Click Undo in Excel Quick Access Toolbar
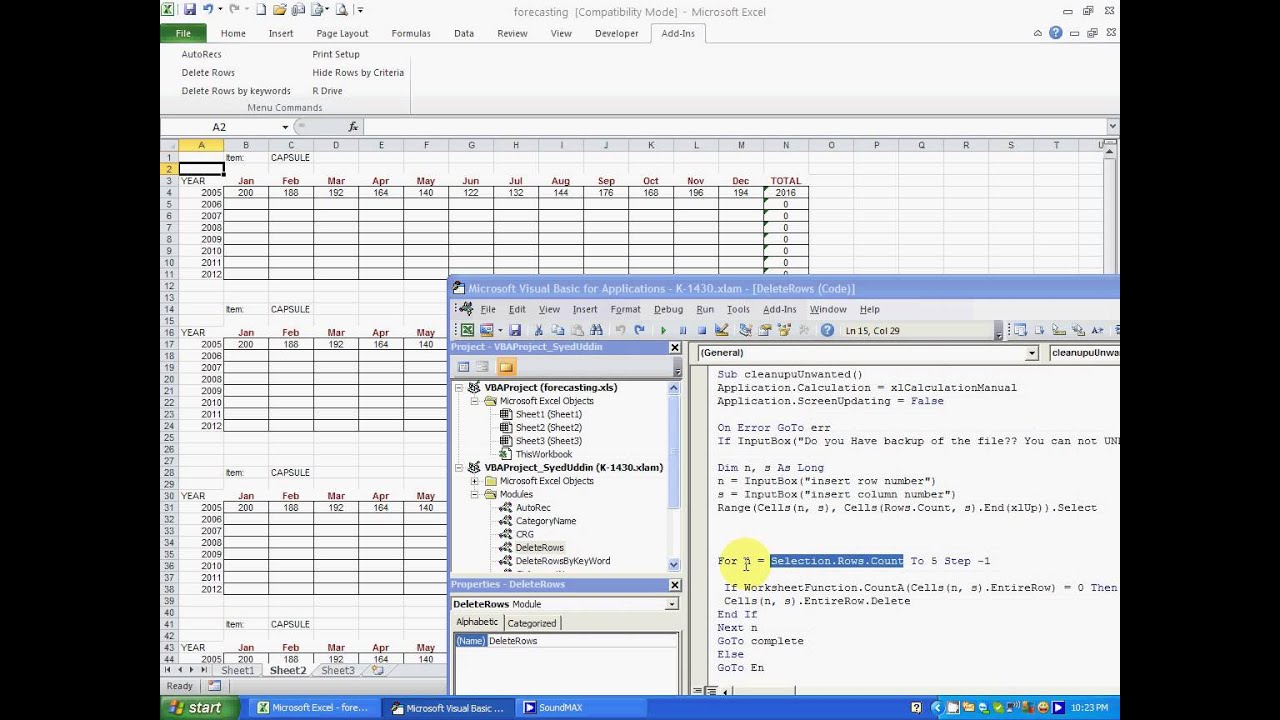Screen dimensions: 1280x720 pos(208,10)
